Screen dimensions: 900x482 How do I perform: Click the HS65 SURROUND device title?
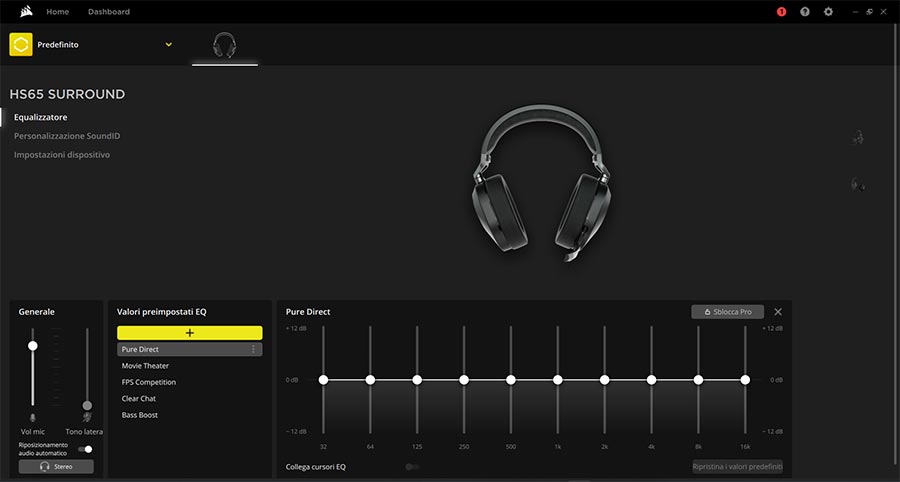click(x=67, y=94)
